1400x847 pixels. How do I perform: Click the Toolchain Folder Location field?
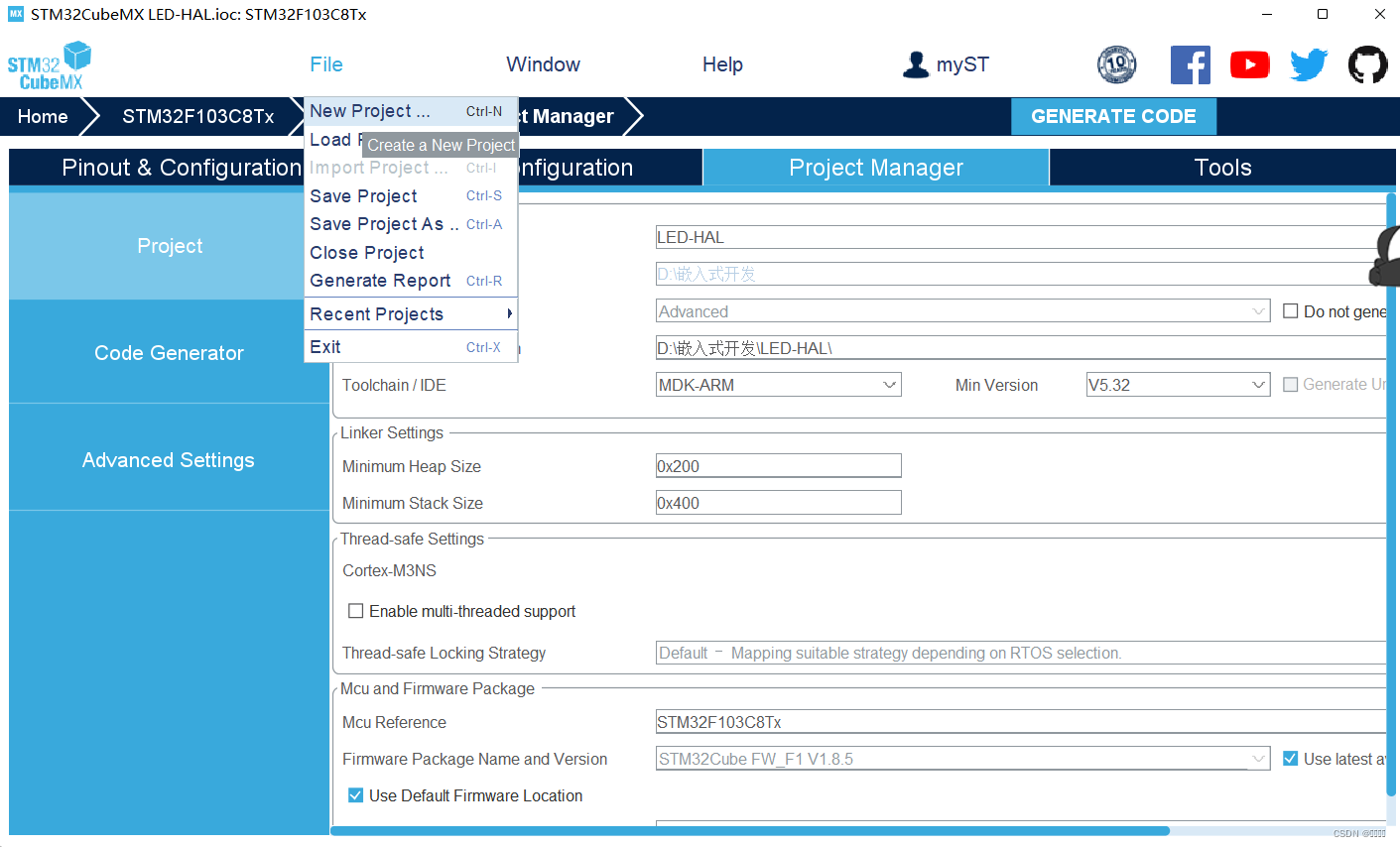(1020, 348)
